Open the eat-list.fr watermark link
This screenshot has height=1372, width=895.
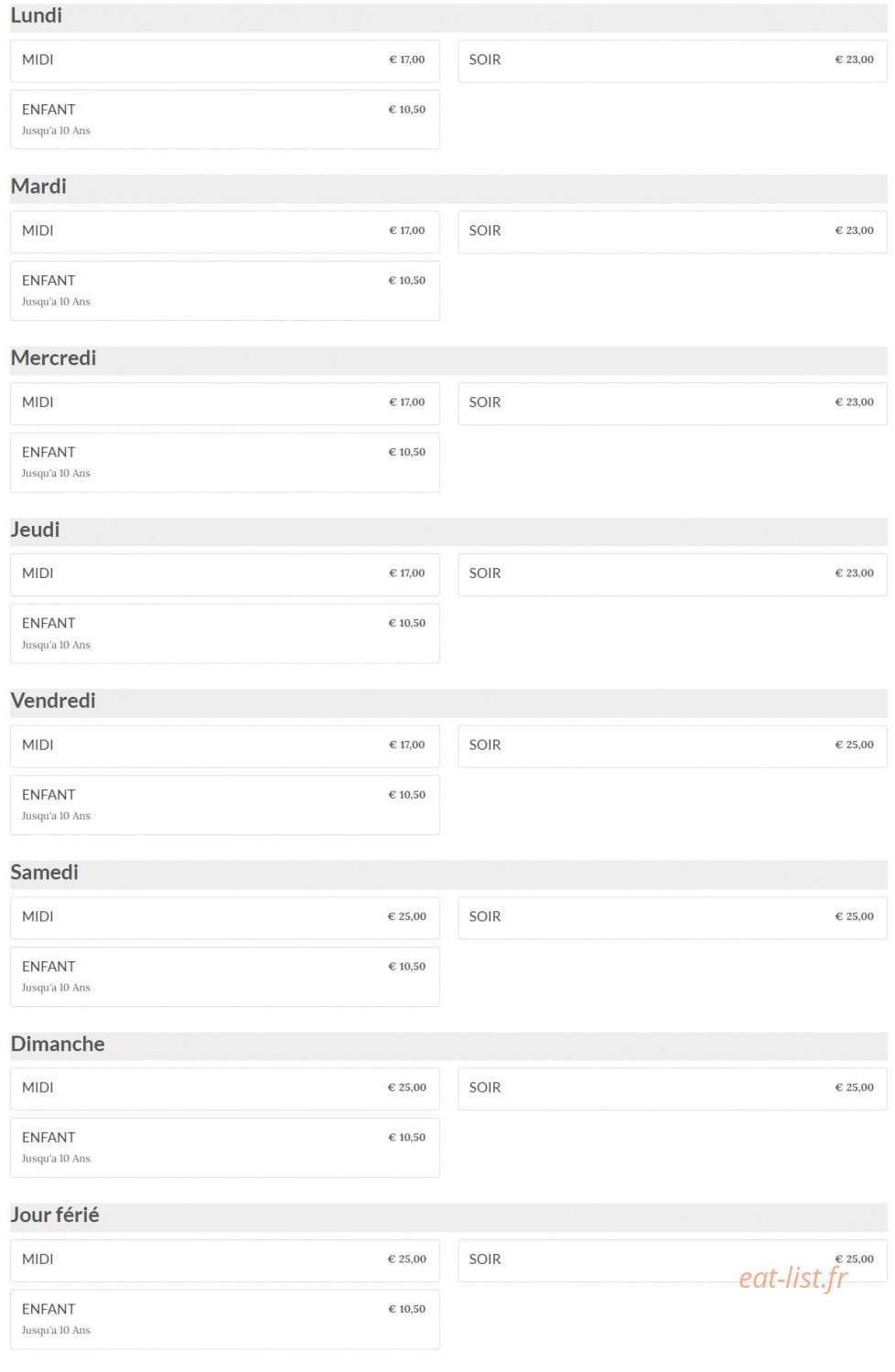point(793,1278)
